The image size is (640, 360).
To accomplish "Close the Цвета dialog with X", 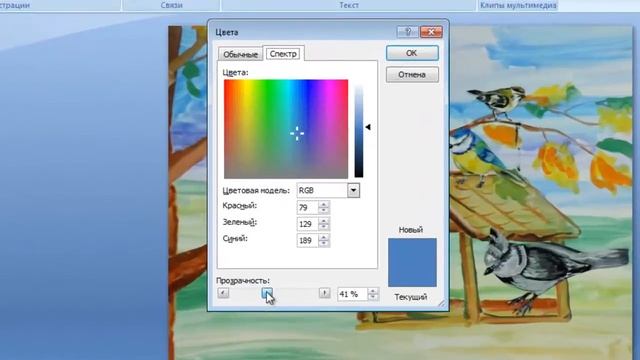I will [x=431, y=32].
